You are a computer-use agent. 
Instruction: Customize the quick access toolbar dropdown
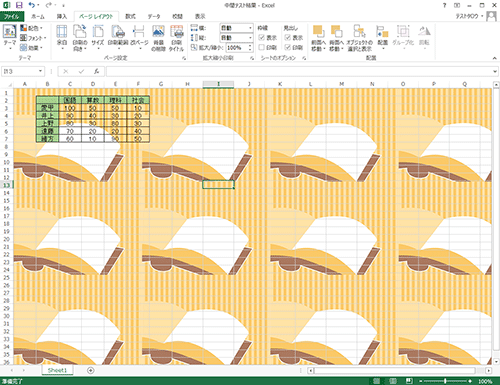point(63,5)
